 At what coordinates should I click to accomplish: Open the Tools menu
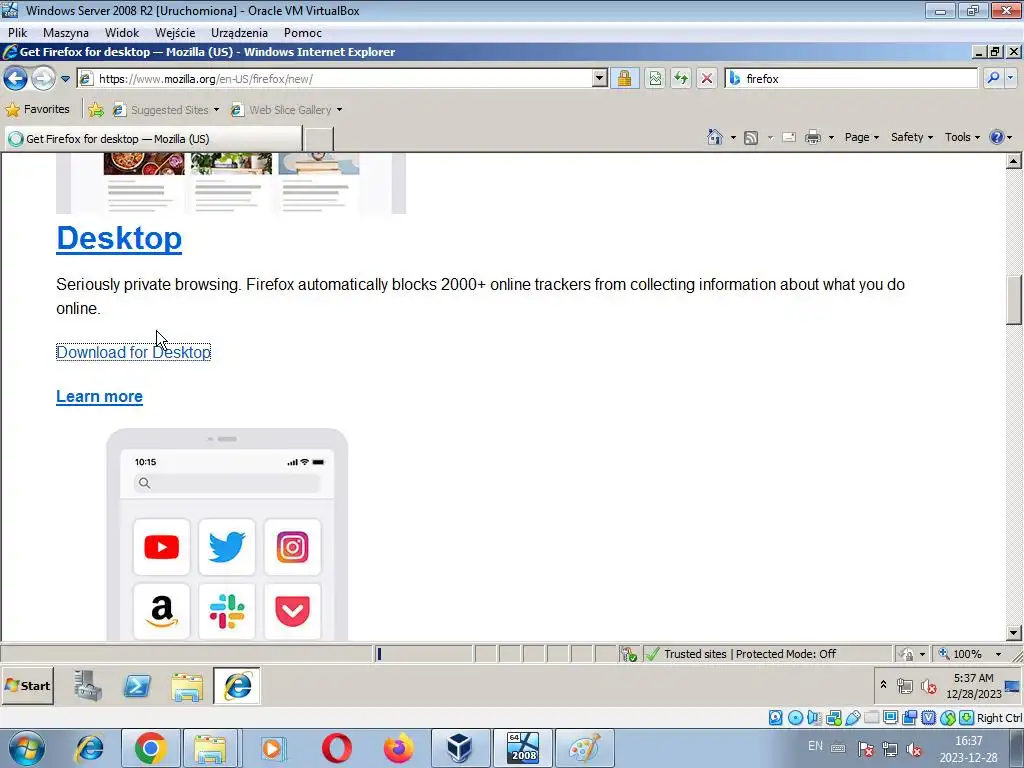click(x=962, y=137)
